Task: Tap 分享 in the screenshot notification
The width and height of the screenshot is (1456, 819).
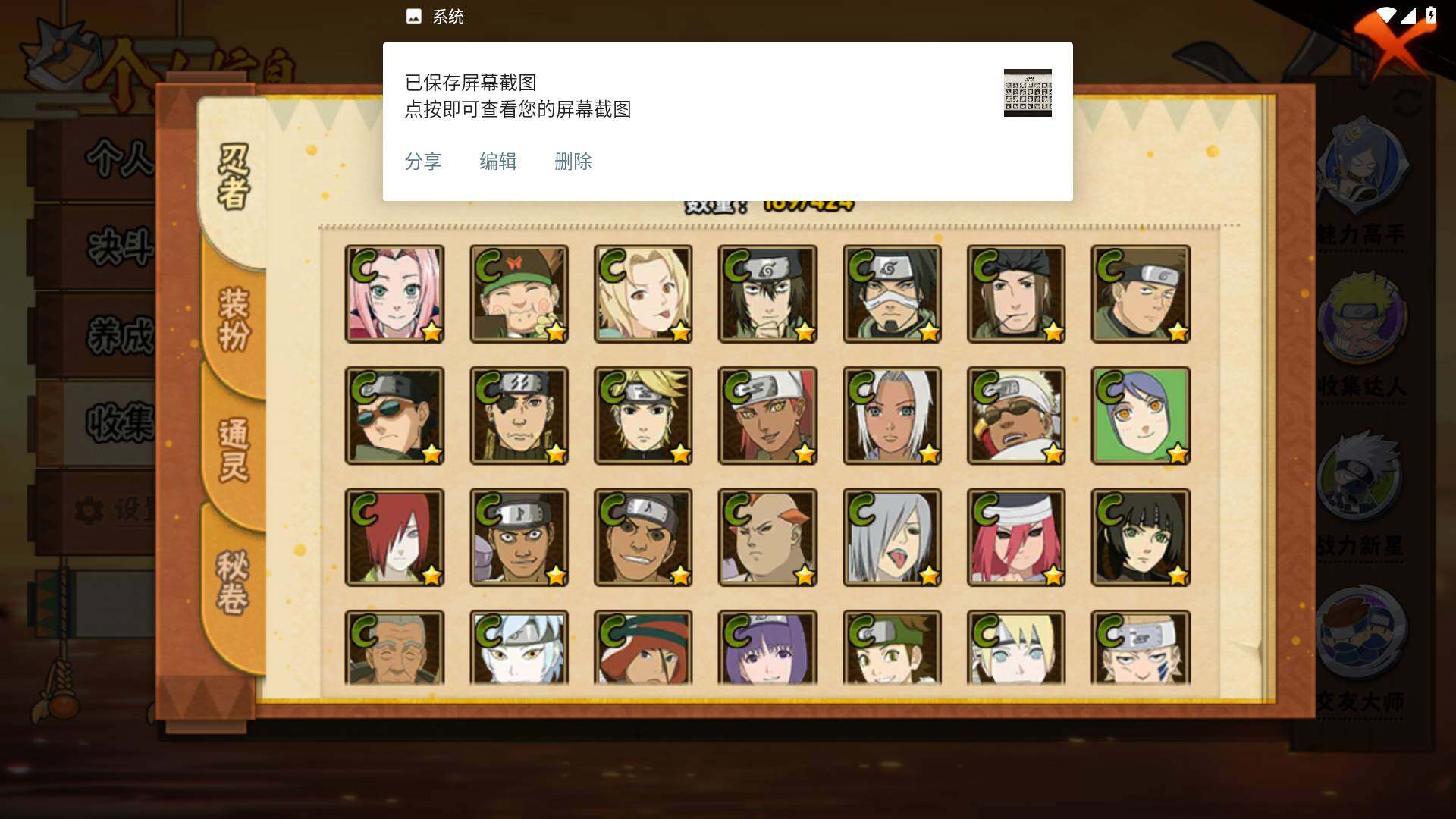Action: pyautogui.click(x=423, y=162)
